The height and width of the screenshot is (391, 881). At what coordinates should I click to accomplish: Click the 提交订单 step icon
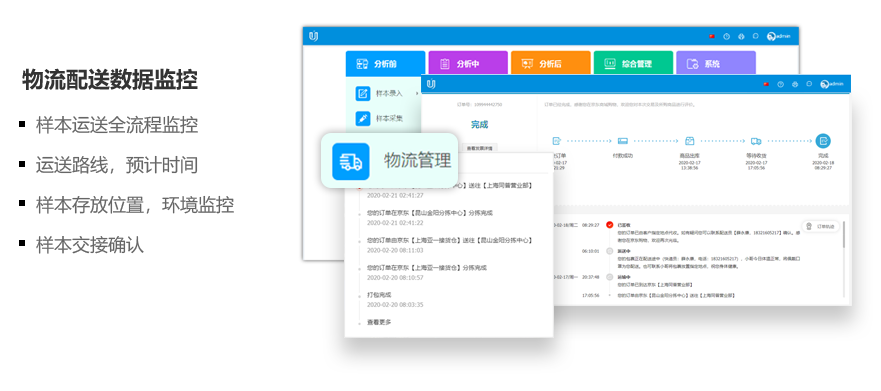[557, 141]
